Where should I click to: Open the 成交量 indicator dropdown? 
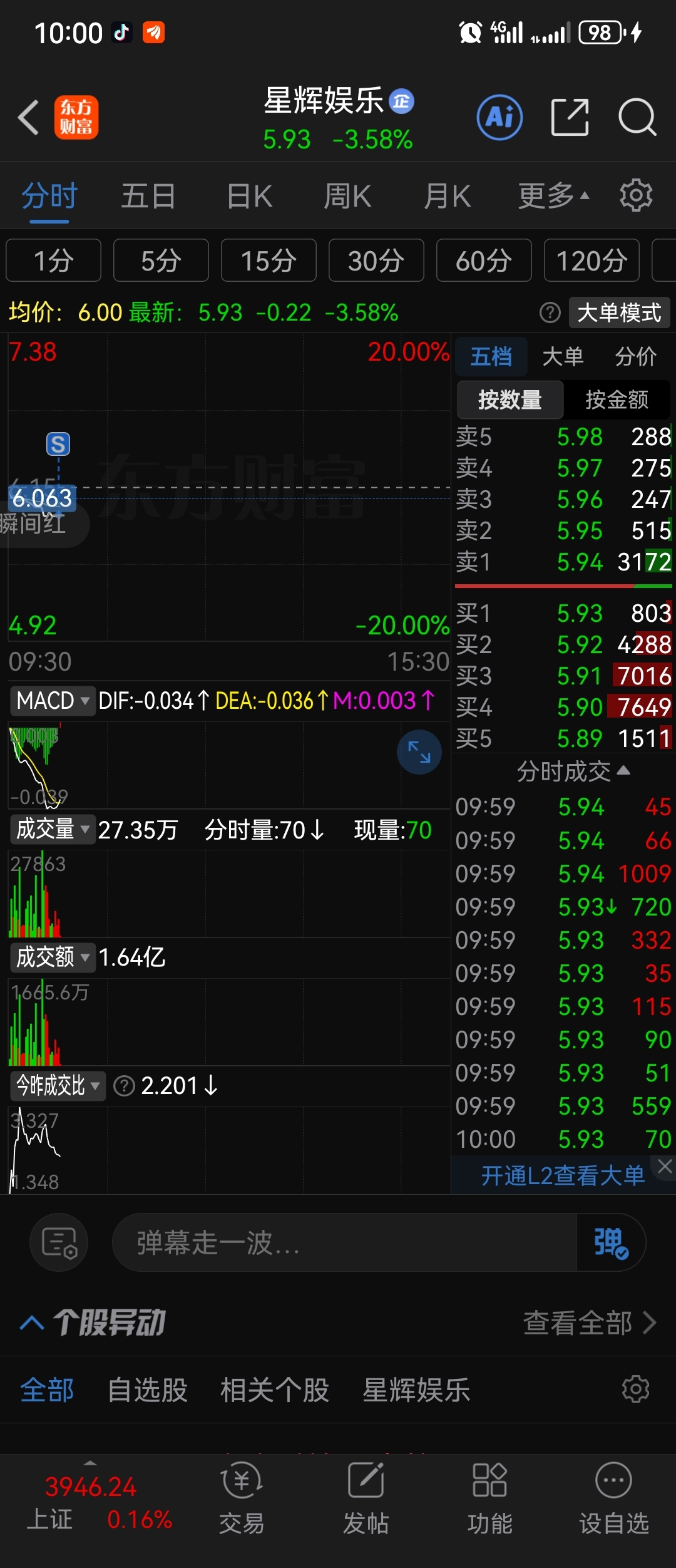tap(53, 828)
